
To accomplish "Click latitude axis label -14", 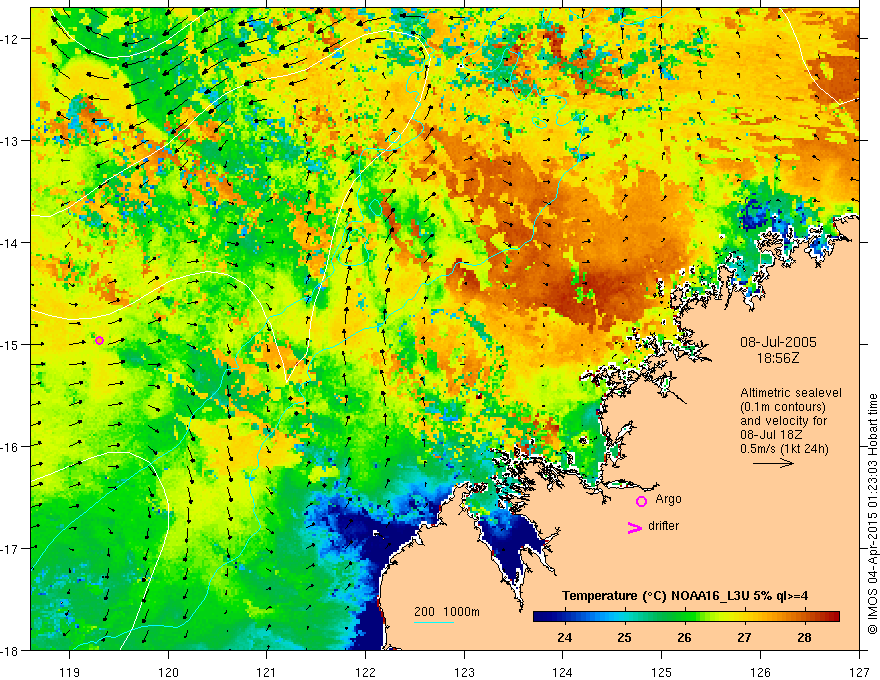I will (x=11, y=243).
